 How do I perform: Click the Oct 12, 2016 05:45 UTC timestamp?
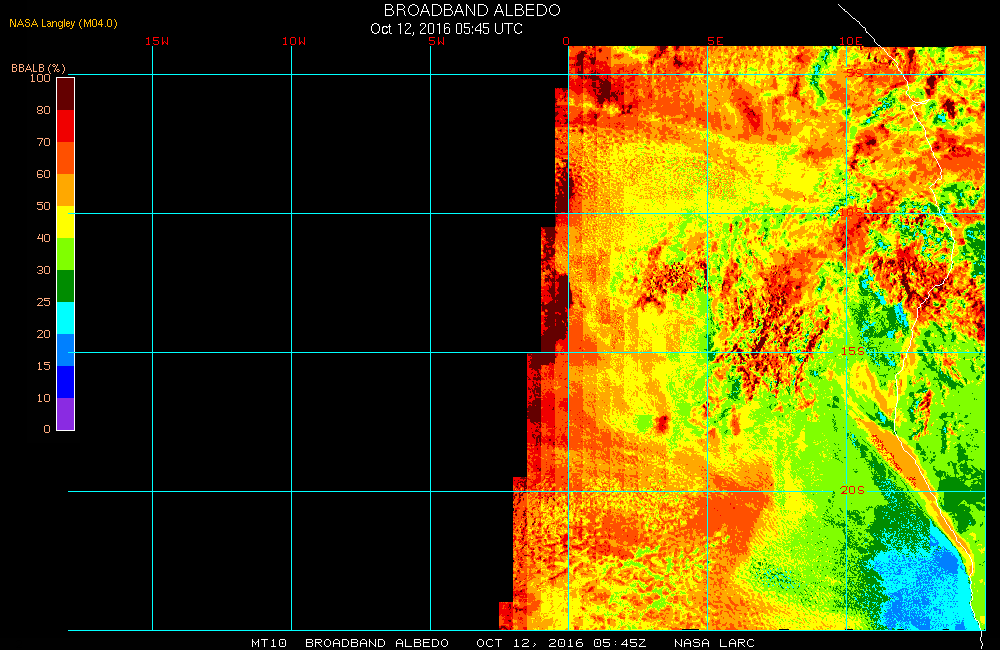[446, 29]
